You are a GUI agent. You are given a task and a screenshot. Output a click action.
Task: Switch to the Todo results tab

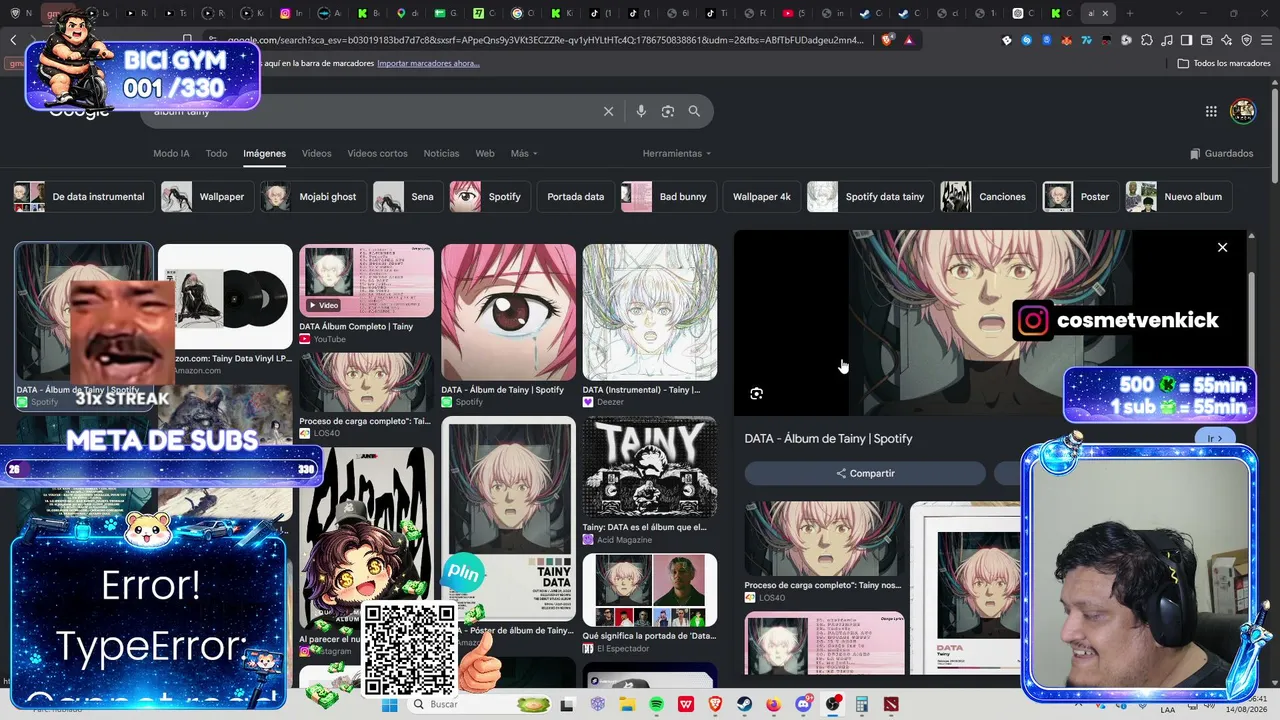tap(216, 153)
